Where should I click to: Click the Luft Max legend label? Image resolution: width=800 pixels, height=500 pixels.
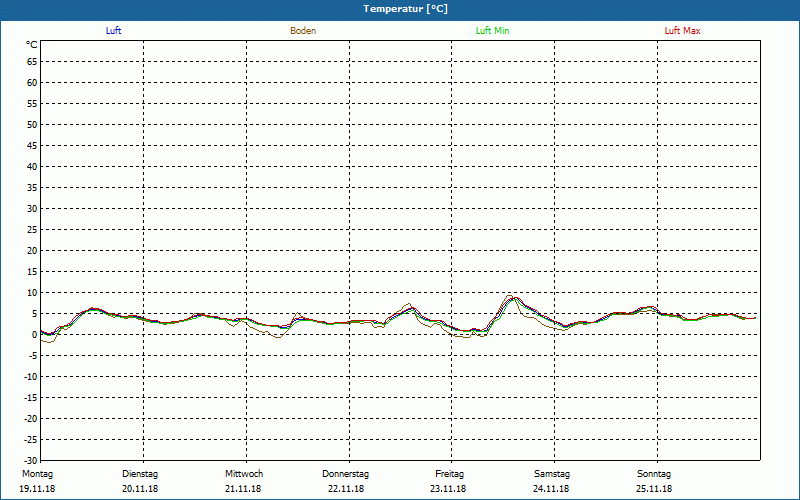[682, 31]
